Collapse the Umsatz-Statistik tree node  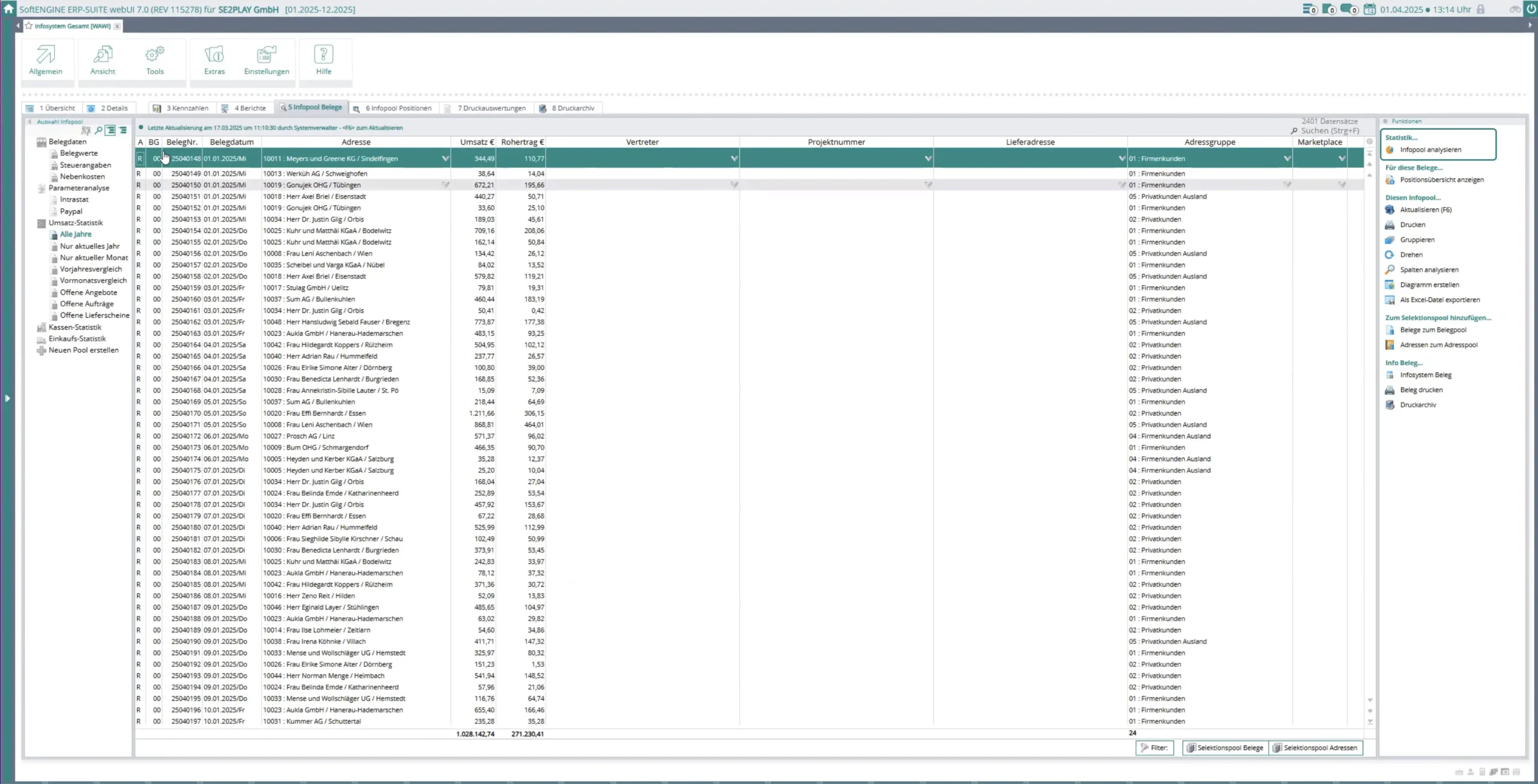tap(41, 223)
